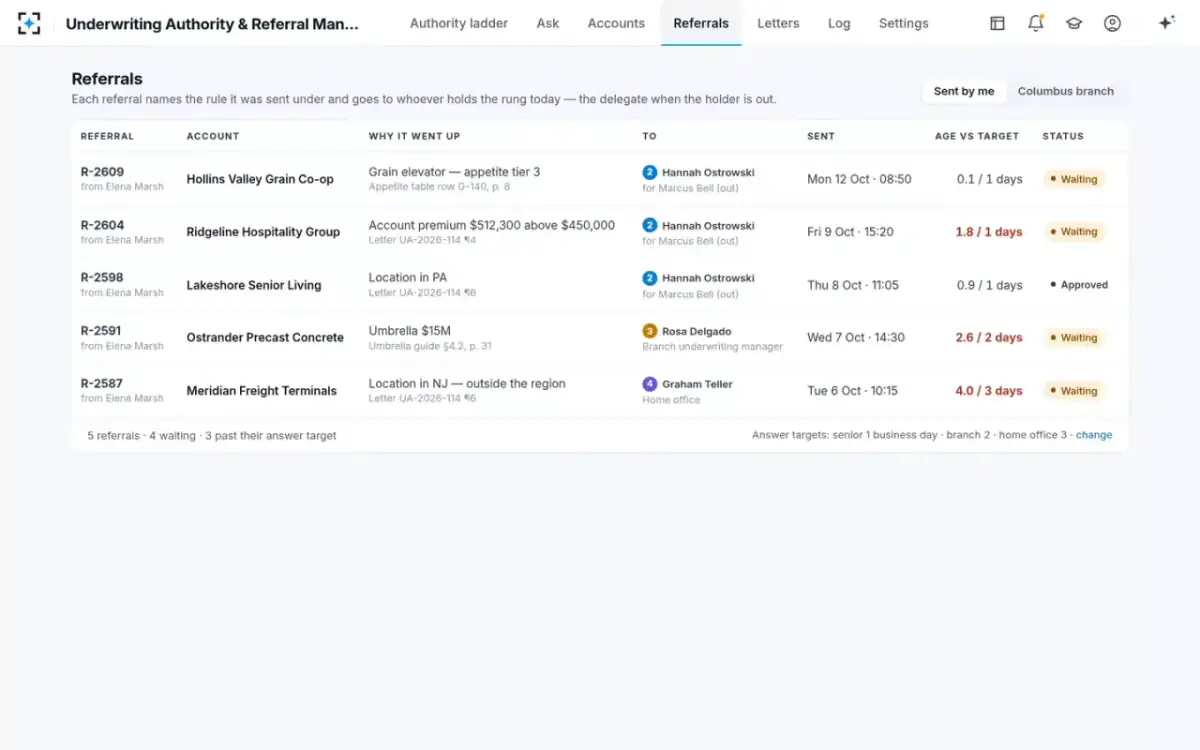Open the Log tab
Viewport: 1200px width, 750px height.
(x=839, y=23)
